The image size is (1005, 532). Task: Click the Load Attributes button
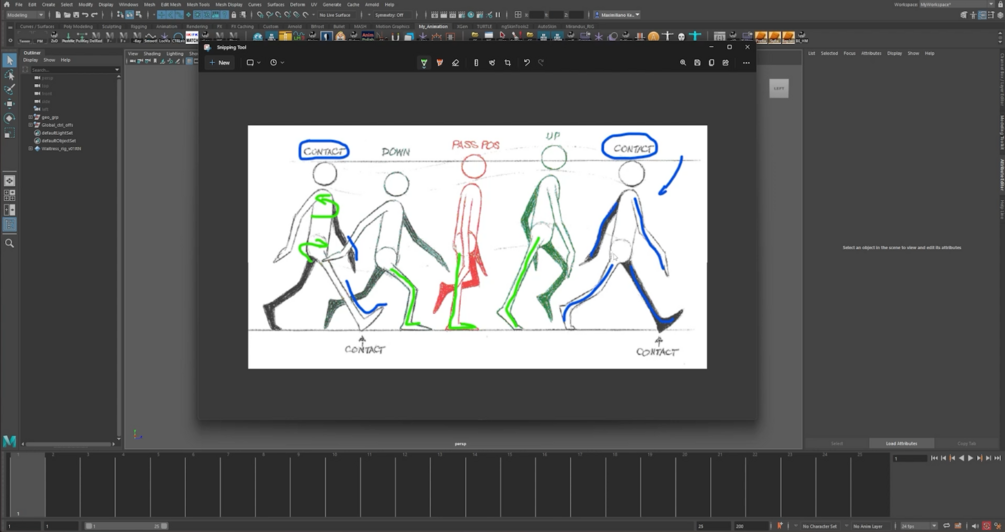(x=901, y=444)
